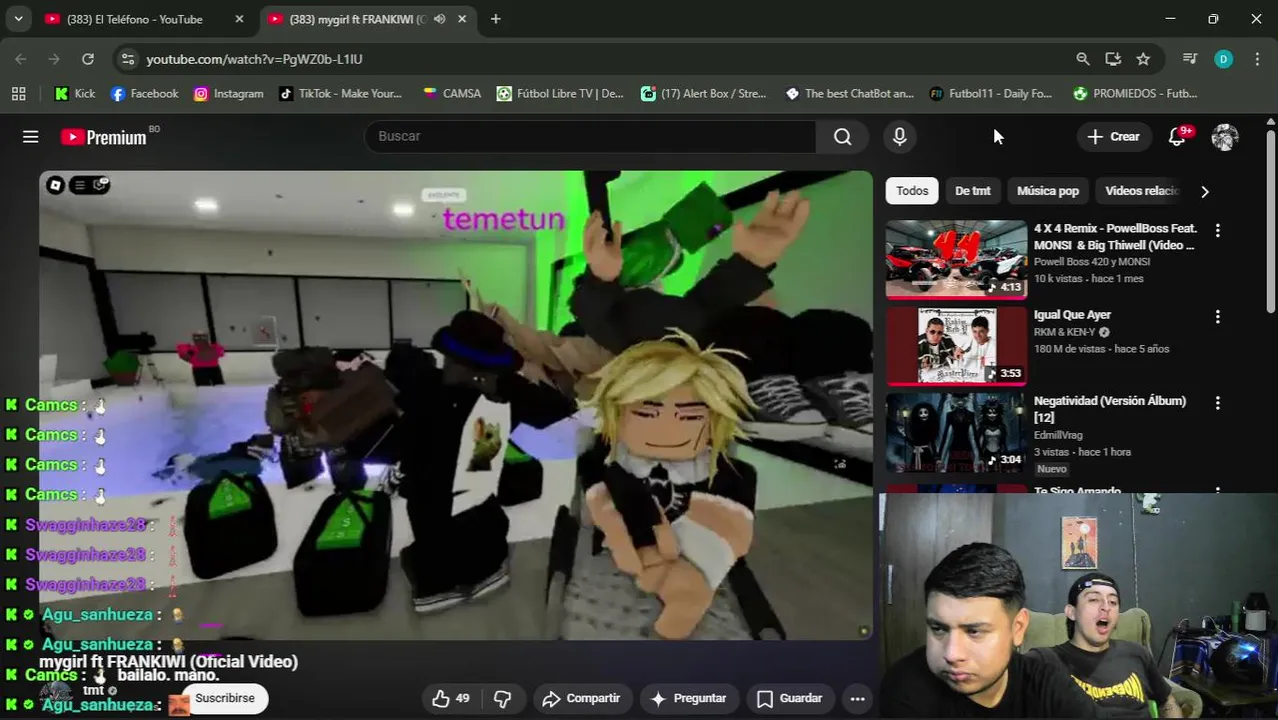The image size is (1278, 720).
Task: Open the Kick bookmark
Action: [75, 93]
